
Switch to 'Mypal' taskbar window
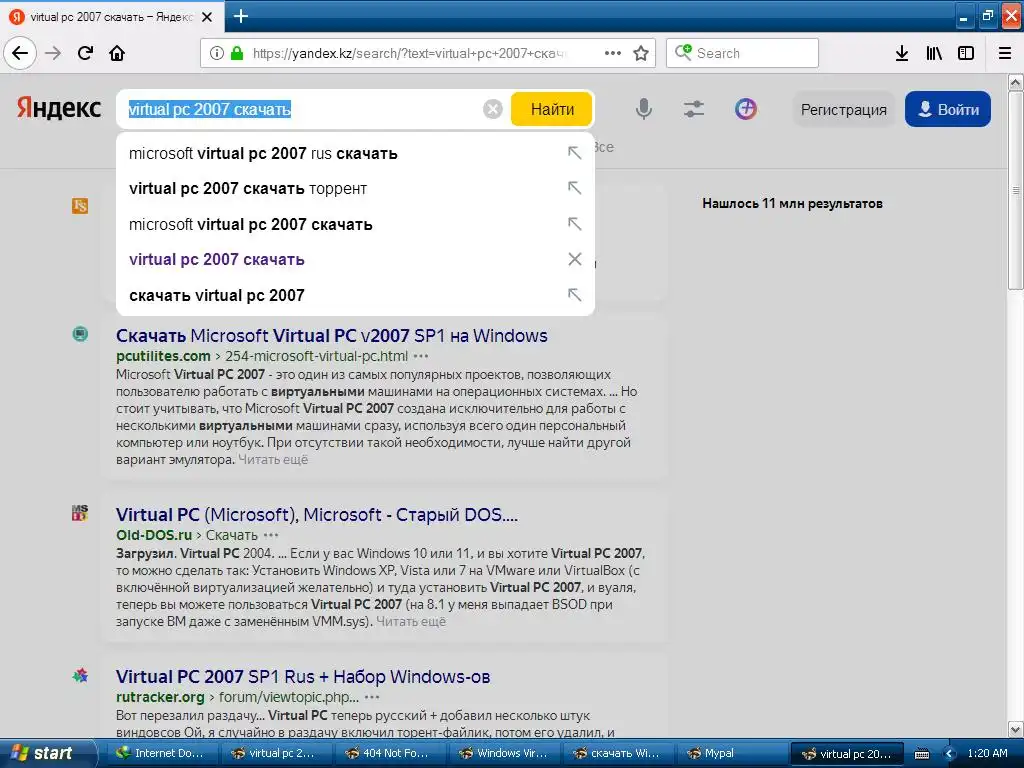[x=731, y=754]
